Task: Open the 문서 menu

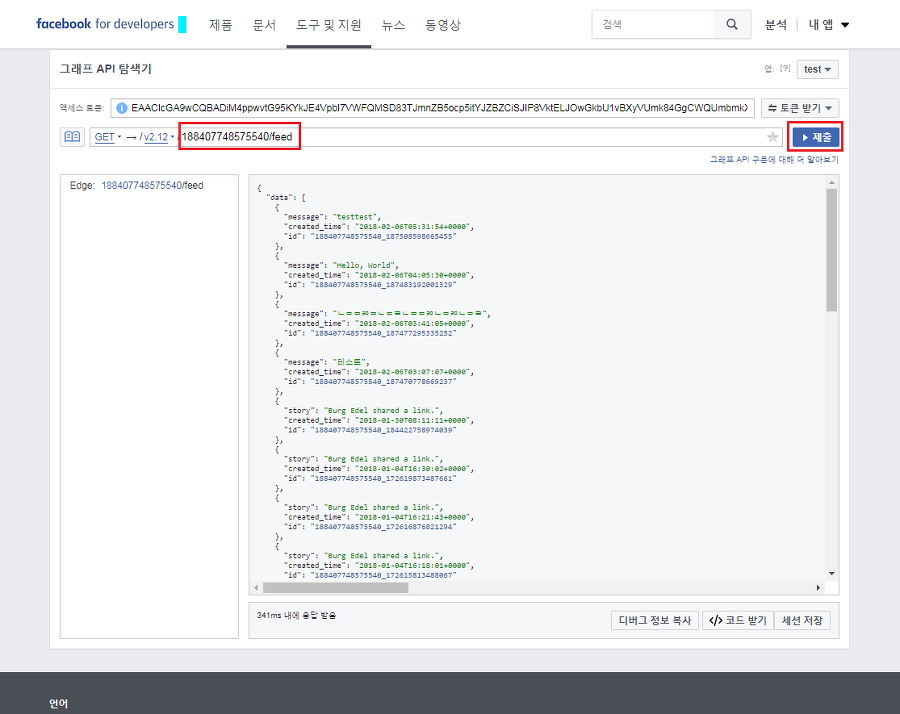Action: [x=264, y=25]
